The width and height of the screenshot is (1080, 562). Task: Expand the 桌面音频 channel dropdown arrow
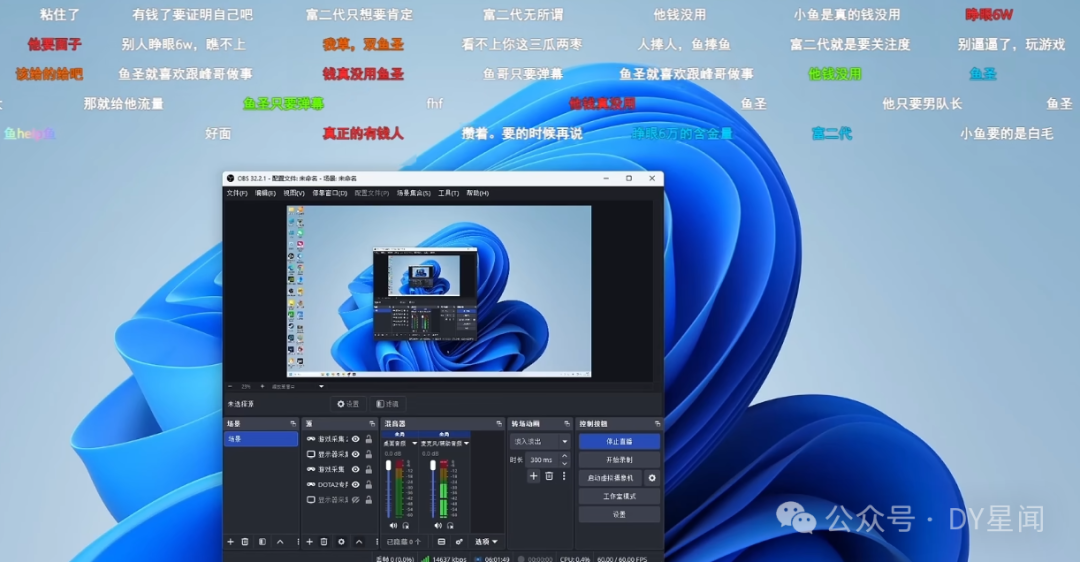coord(415,444)
